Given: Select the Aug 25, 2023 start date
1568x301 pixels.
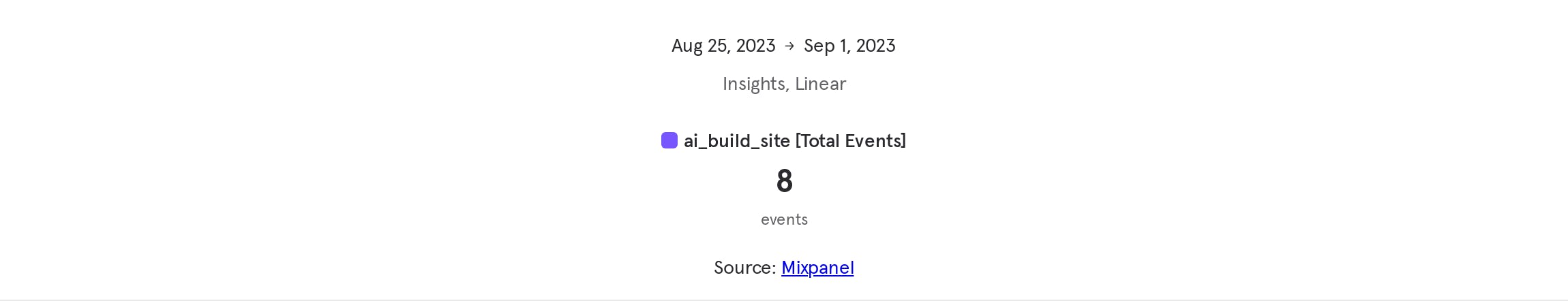Looking at the screenshot, I should (723, 46).
